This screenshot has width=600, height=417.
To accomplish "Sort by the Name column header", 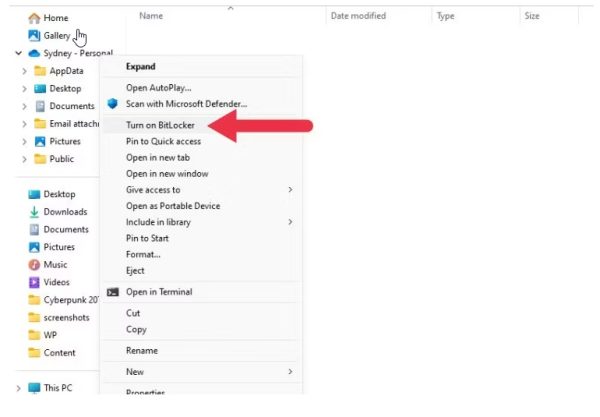I will click(x=151, y=16).
